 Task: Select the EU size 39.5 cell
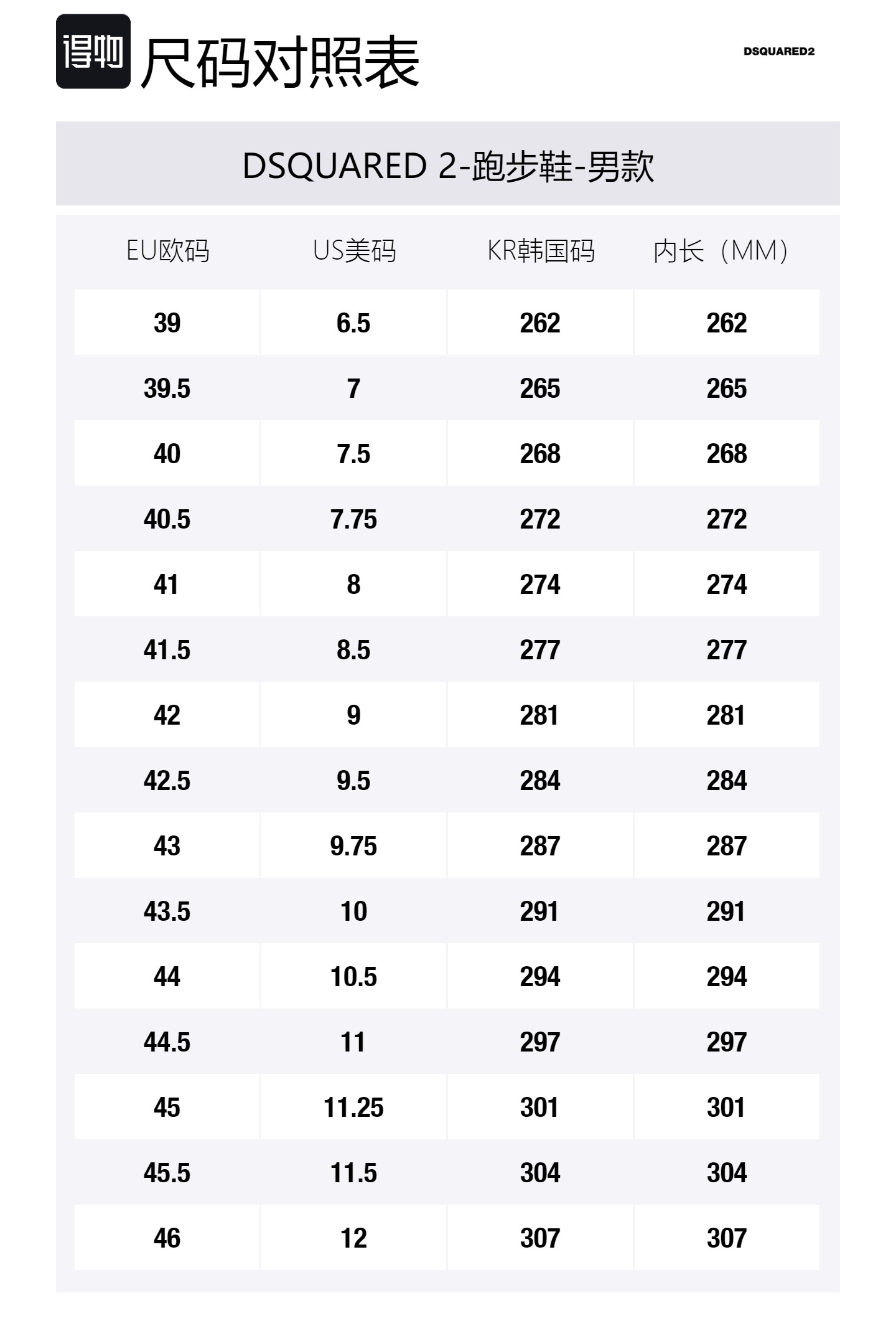pos(167,388)
